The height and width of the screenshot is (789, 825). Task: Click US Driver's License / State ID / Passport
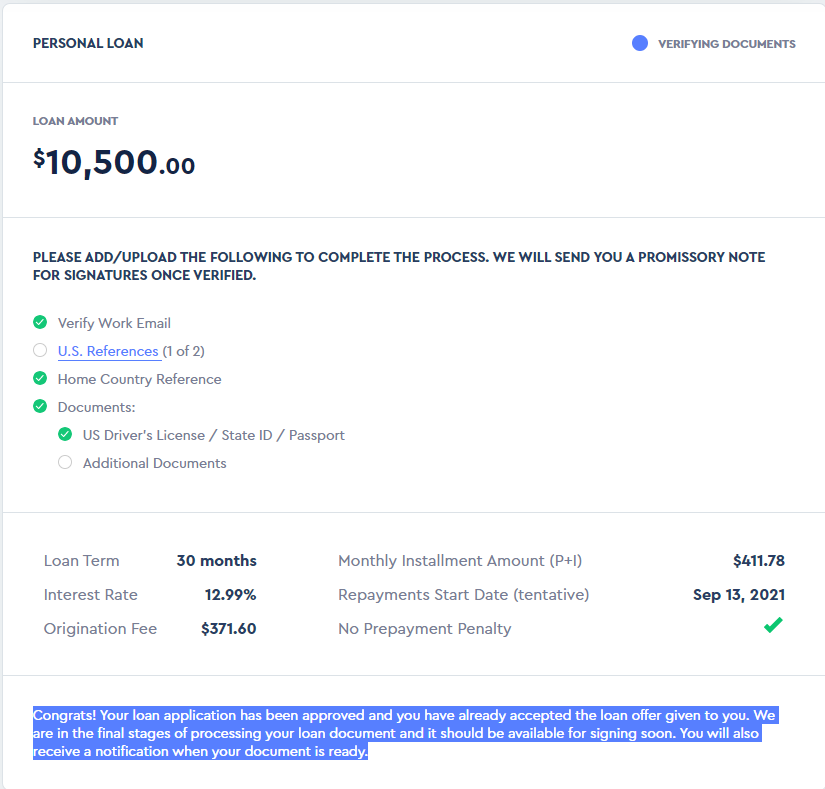point(214,435)
